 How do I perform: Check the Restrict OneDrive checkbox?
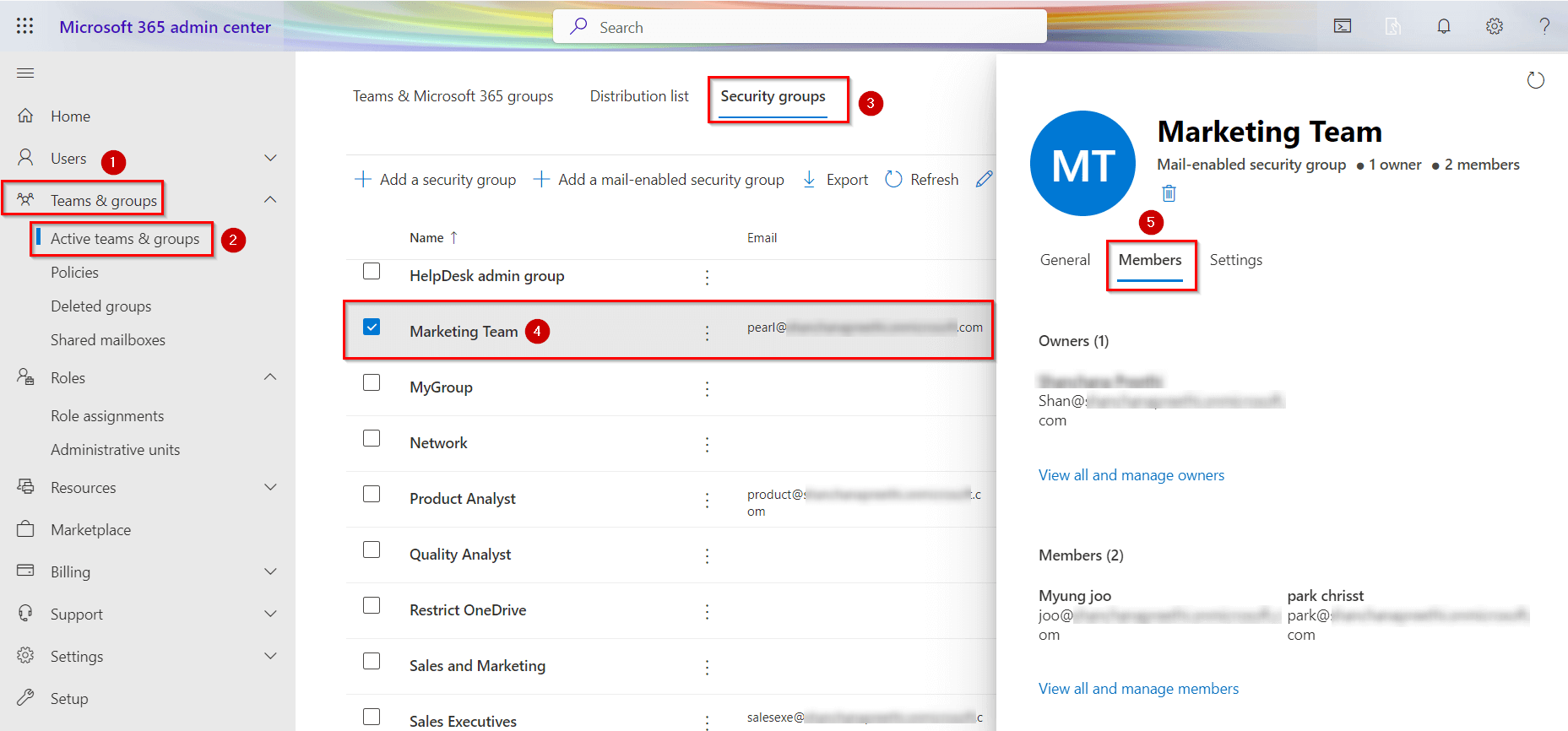coord(372,605)
